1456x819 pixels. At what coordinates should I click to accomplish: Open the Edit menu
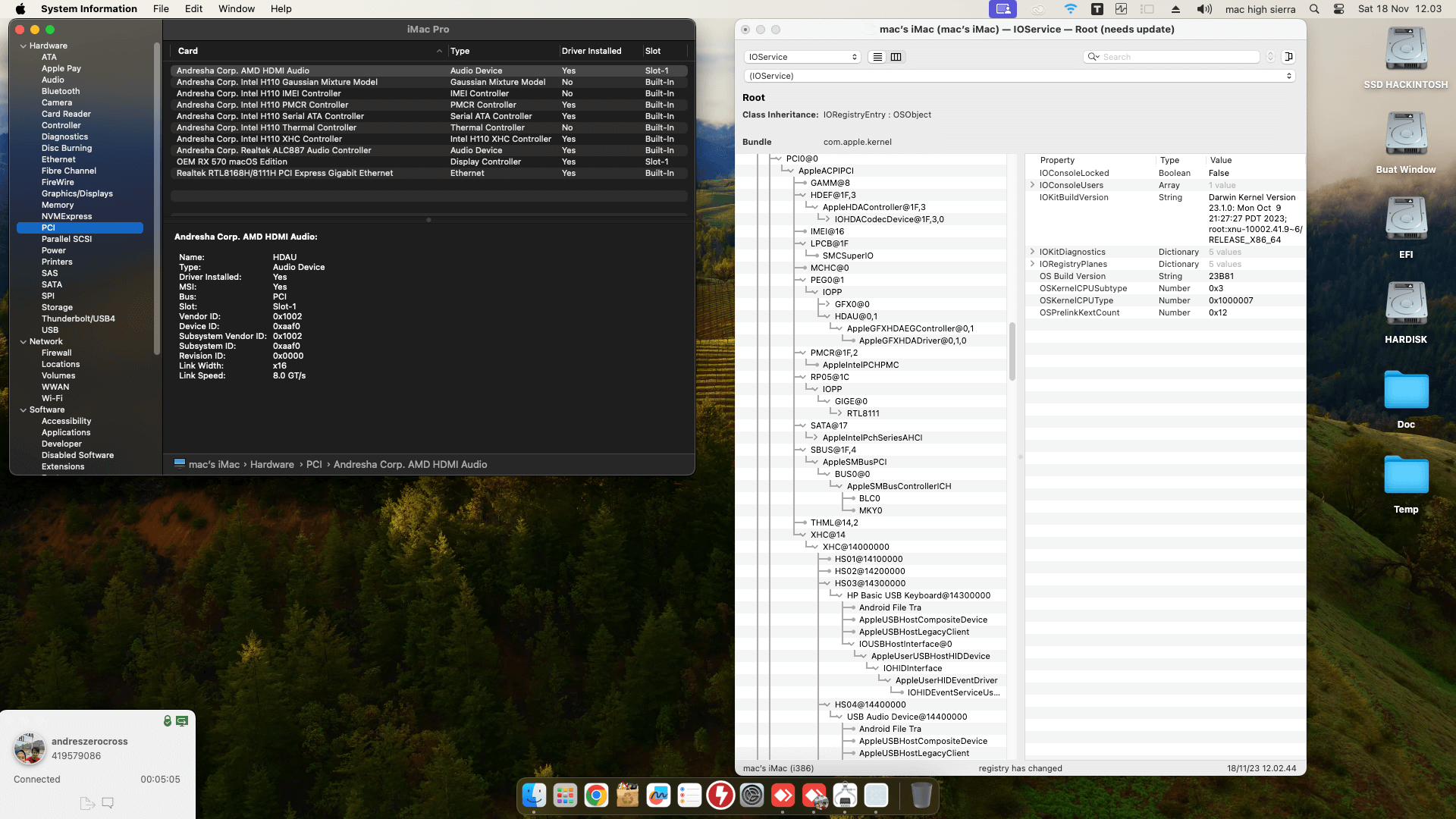[x=193, y=9]
